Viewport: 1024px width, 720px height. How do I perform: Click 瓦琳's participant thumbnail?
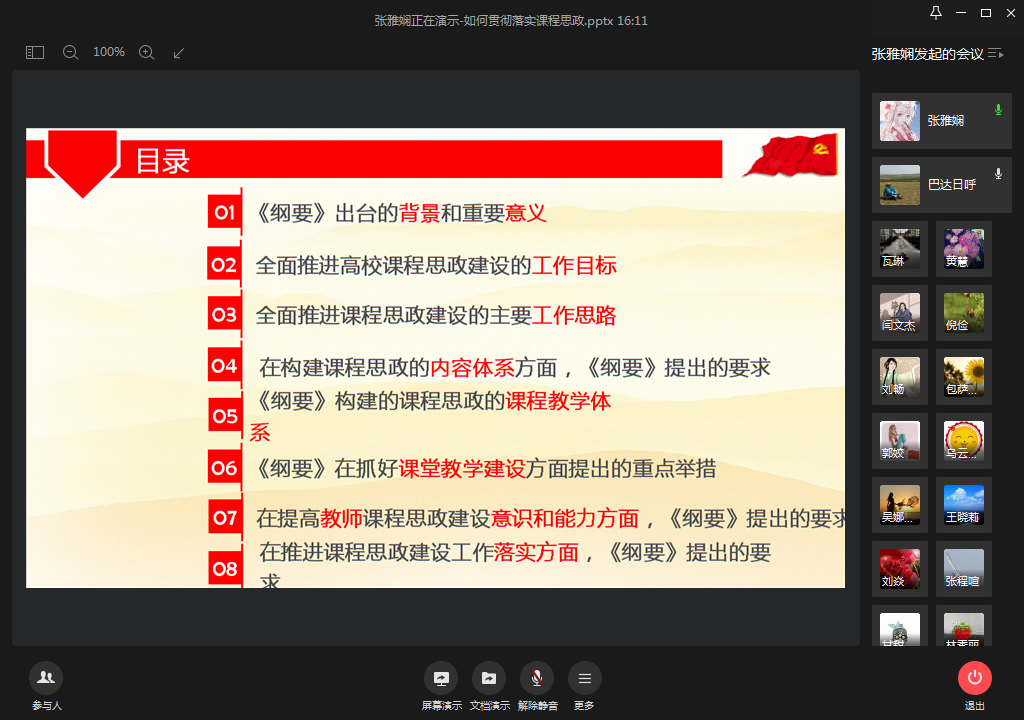[900, 248]
